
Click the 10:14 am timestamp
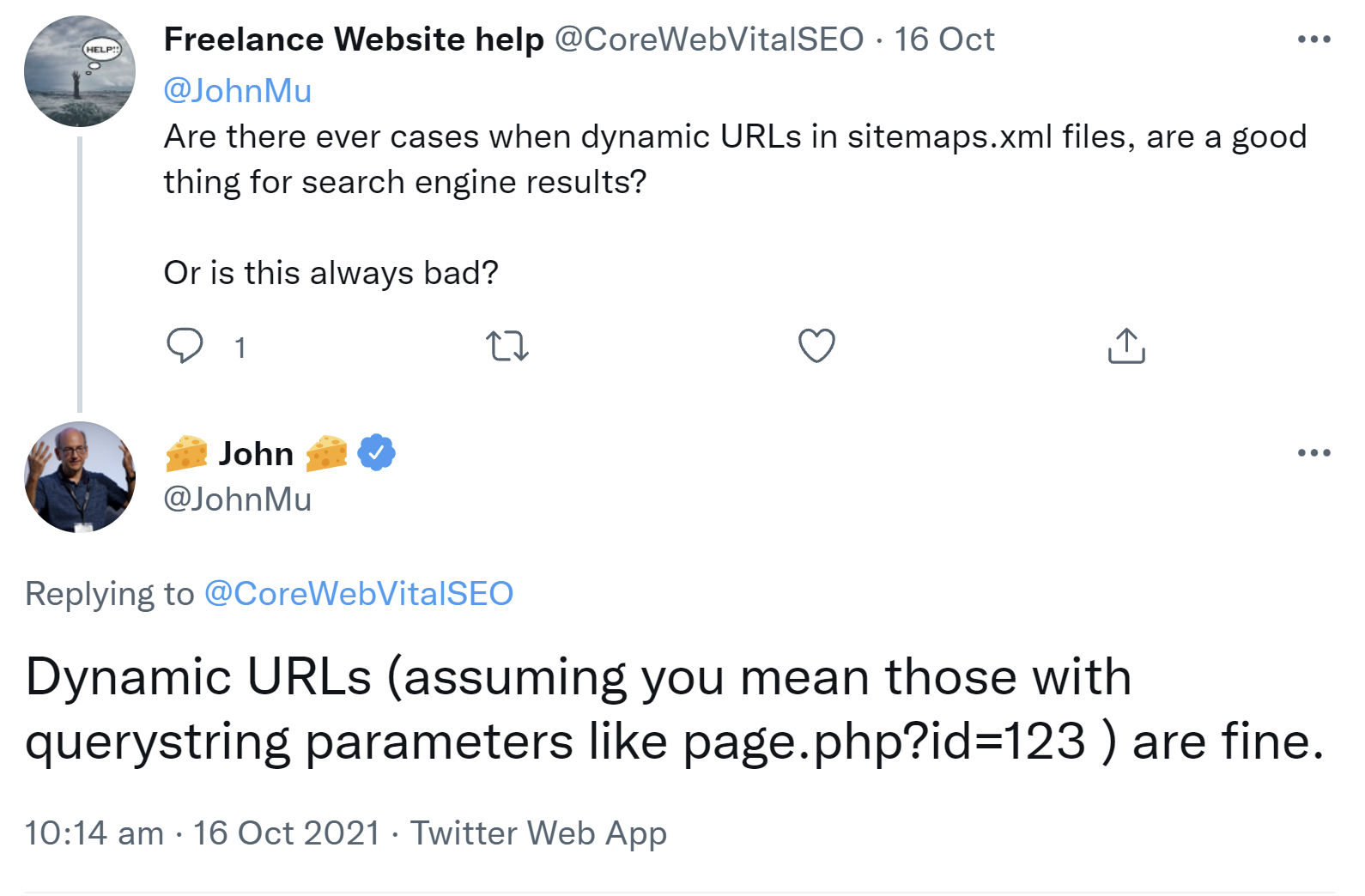pos(94,832)
